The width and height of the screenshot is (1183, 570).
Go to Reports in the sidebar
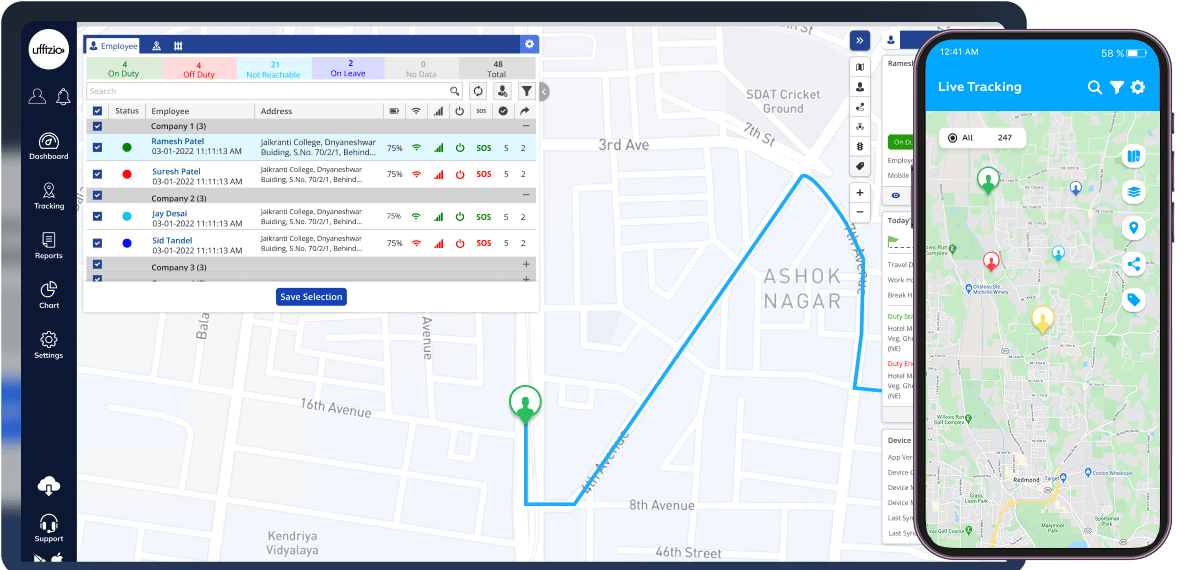point(48,245)
